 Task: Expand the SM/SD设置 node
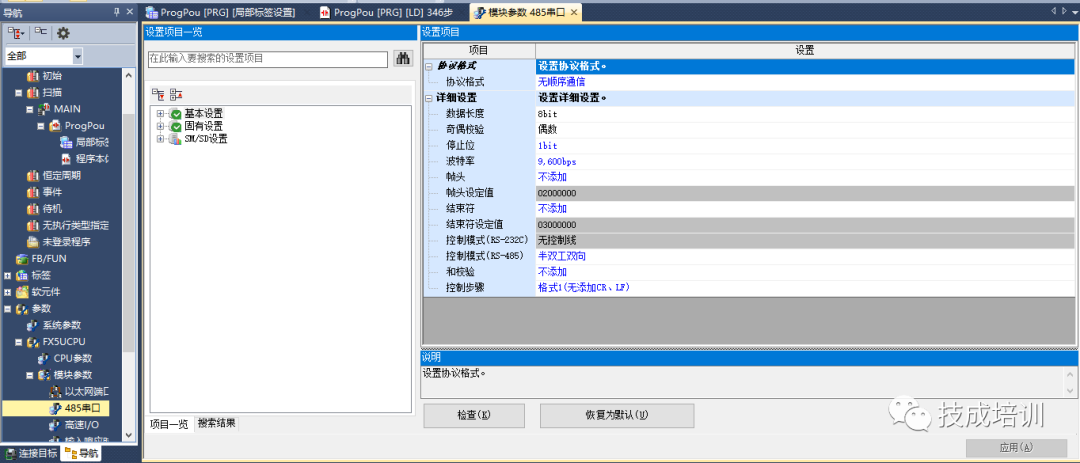point(160,138)
